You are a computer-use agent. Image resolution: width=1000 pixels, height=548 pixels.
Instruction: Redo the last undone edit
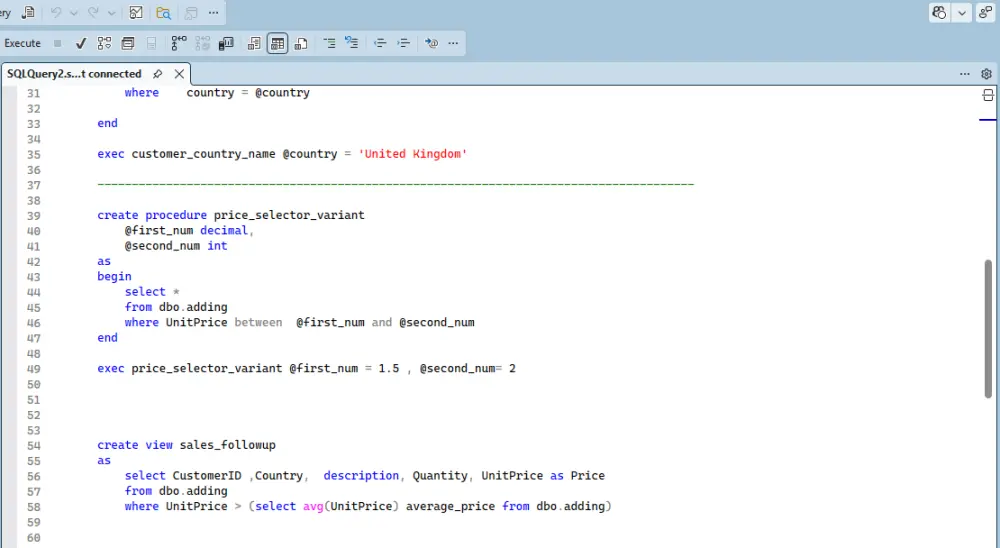[94, 12]
